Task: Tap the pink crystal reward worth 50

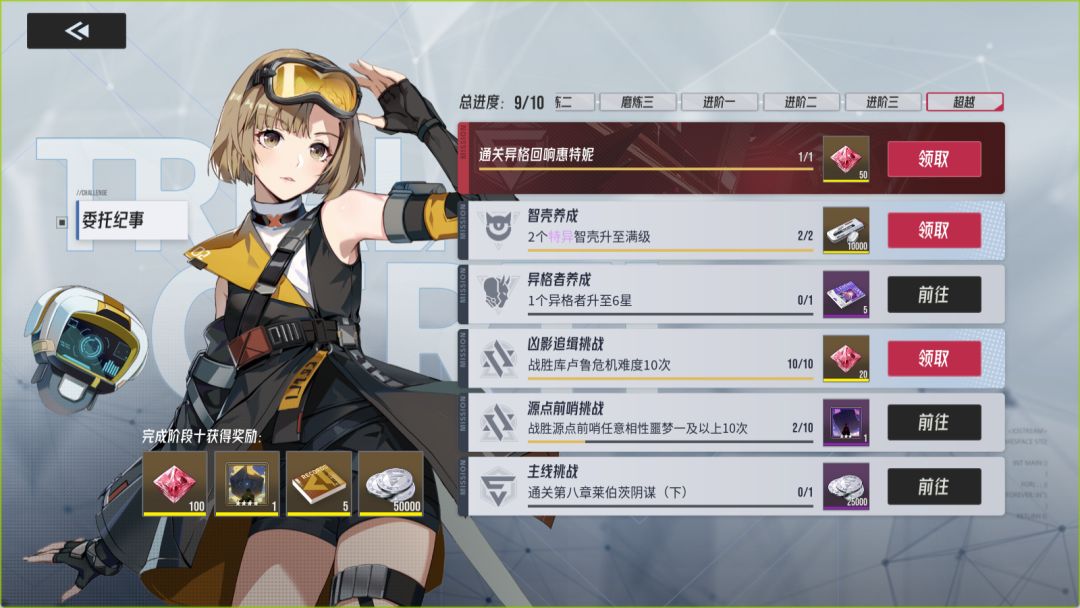Action: [x=846, y=159]
